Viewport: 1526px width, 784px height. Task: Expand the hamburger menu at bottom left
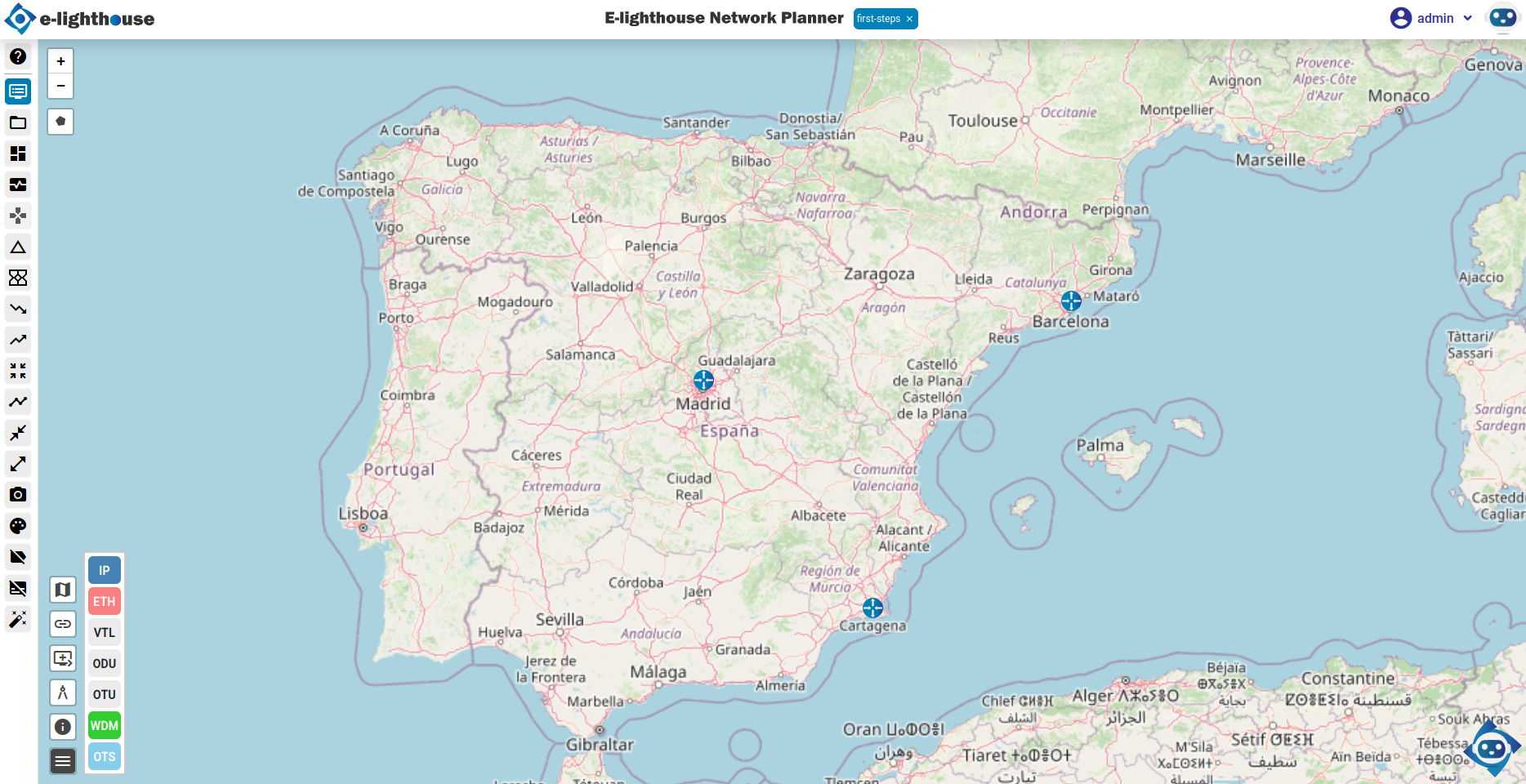[x=62, y=759]
